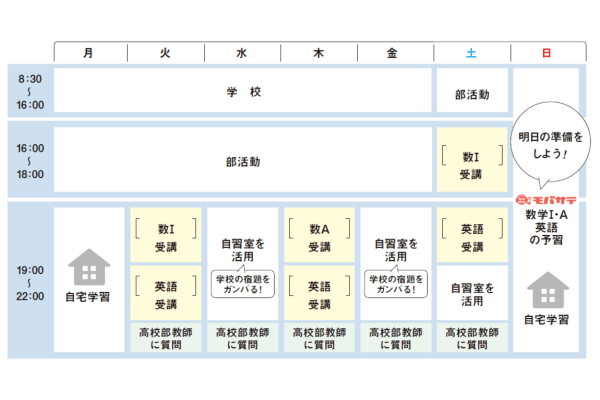The width and height of the screenshot is (600, 400).
Task: Click the 学校 block spanning weekdays
Action: [x=243, y=92]
